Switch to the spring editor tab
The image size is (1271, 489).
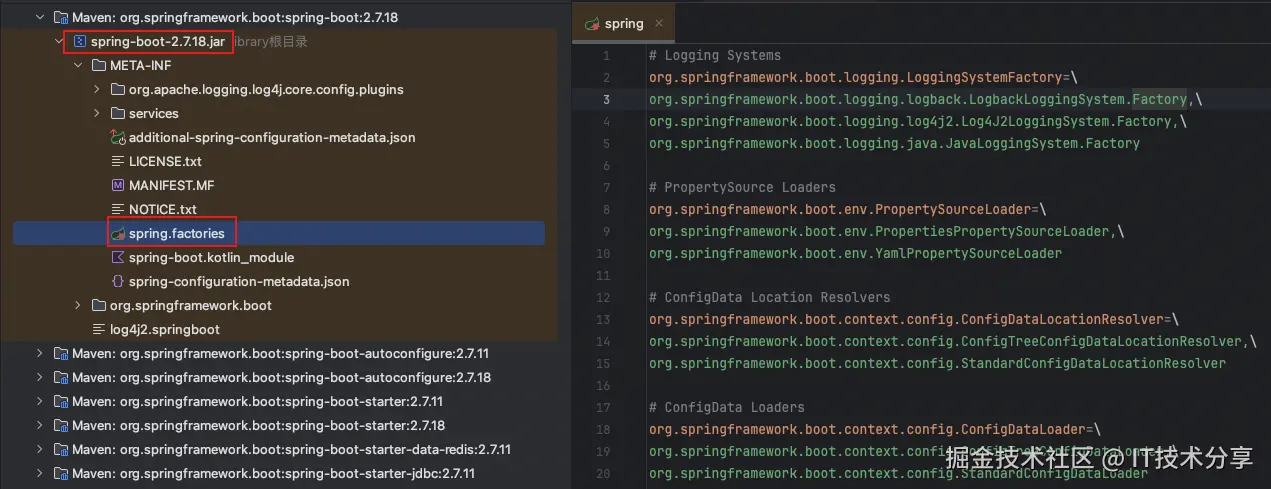[623, 23]
